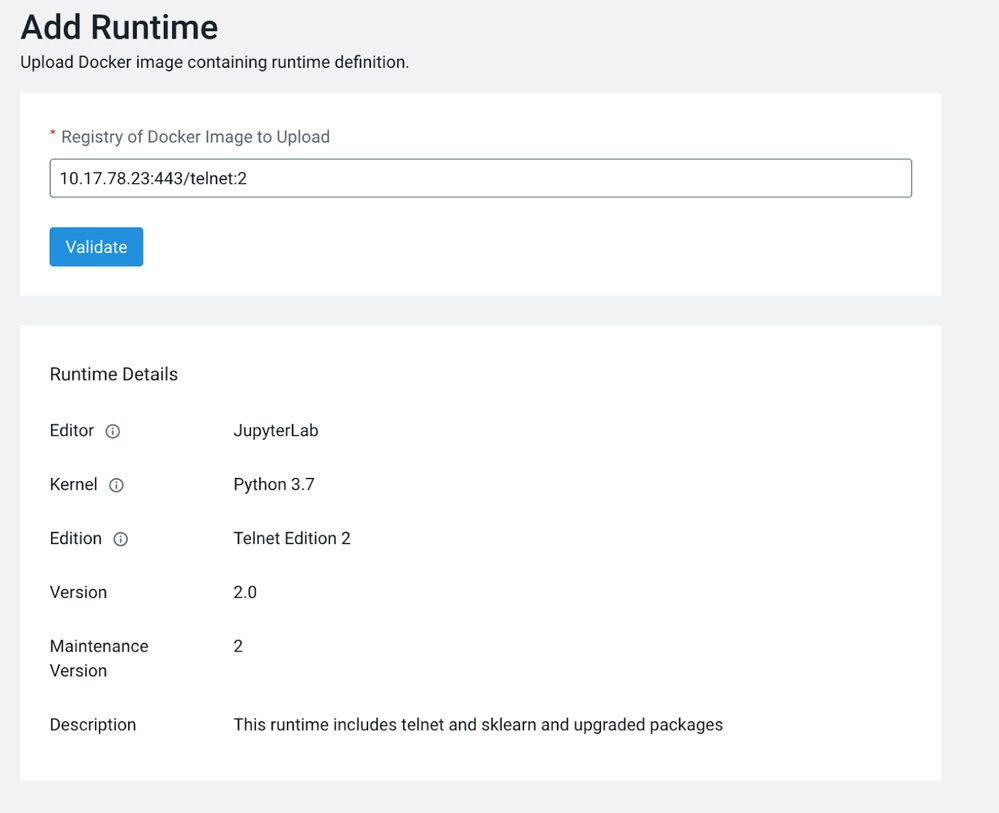Image resolution: width=999 pixels, height=813 pixels.
Task: Click the Upload Docker image subtitle text
Action: tap(214, 62)
